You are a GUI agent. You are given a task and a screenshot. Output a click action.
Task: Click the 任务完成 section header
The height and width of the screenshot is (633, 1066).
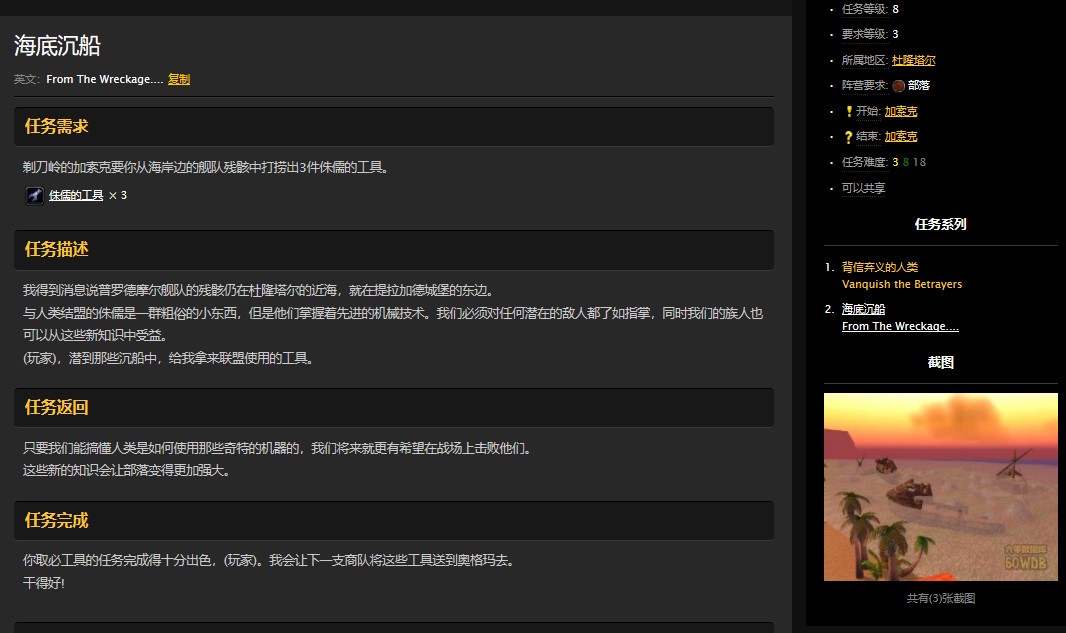[57, 520]
